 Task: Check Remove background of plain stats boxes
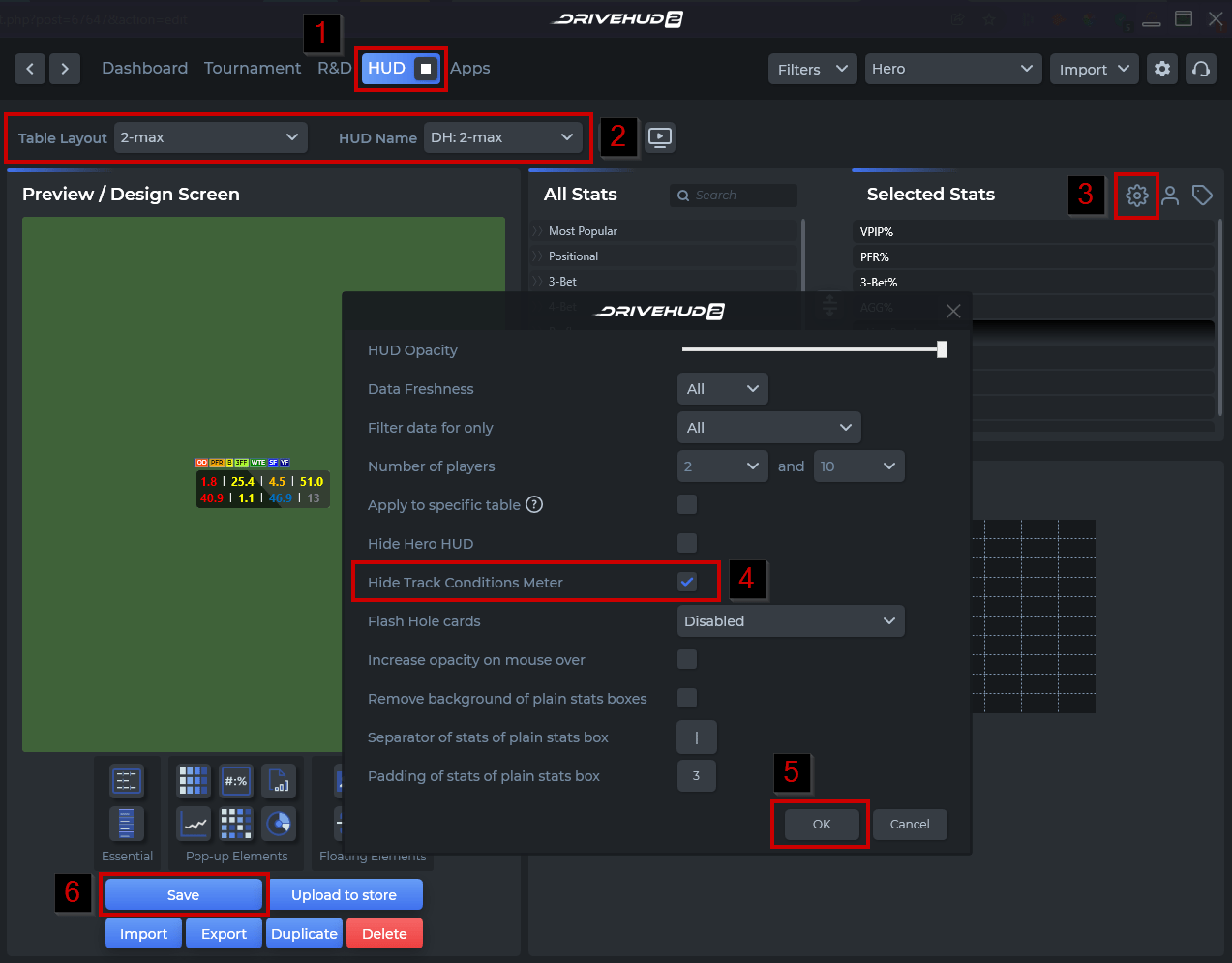pos(687,698)
